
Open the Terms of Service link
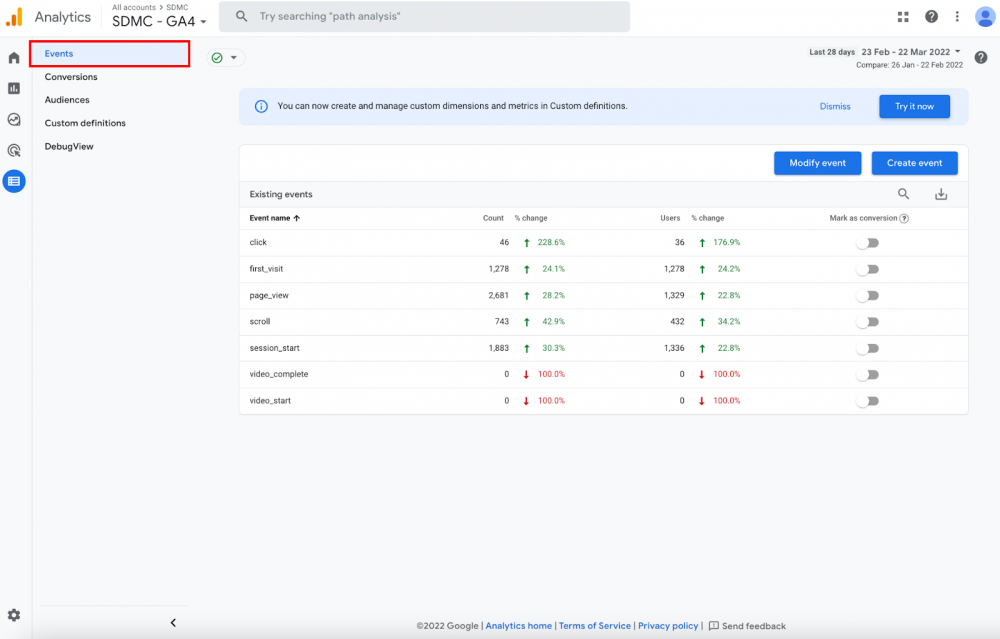594,626
